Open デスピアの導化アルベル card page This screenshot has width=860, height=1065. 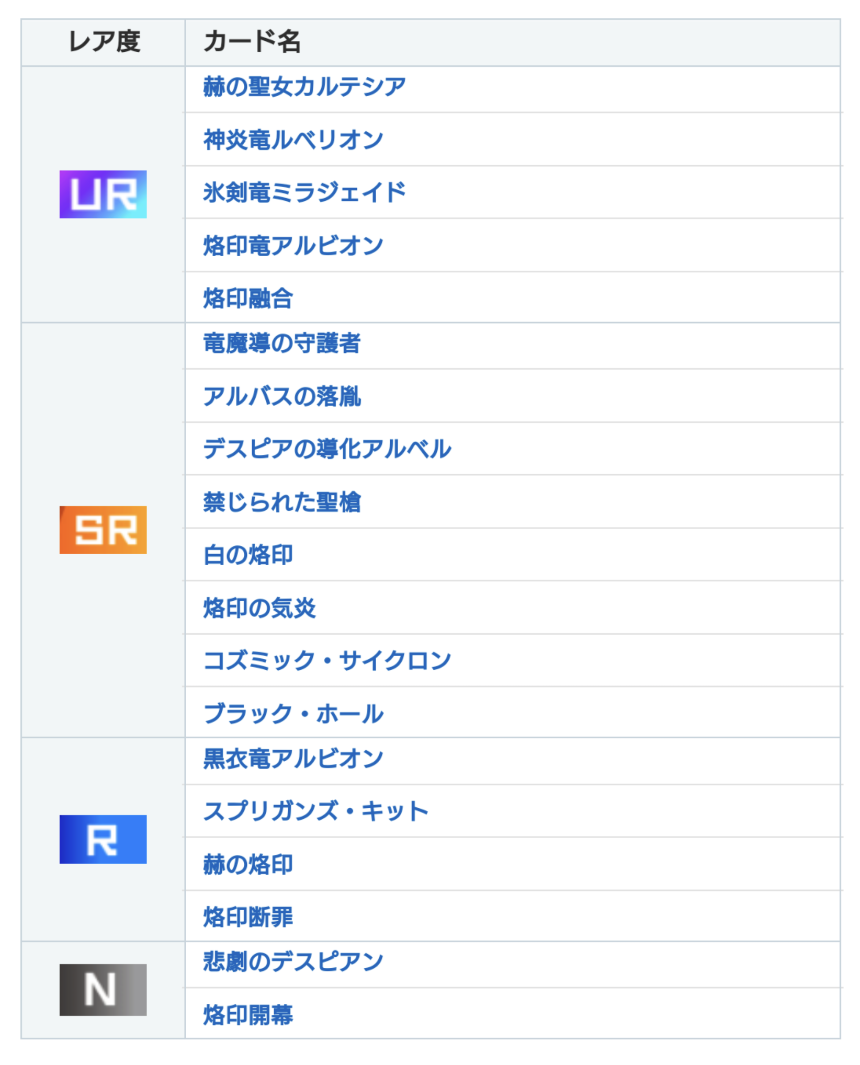point(327,449)
